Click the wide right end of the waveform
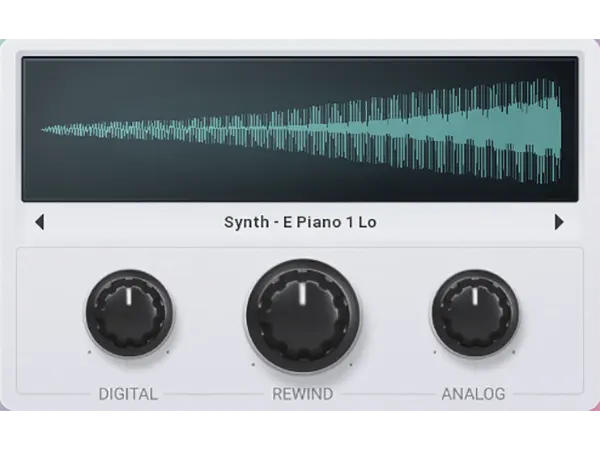 (550, 128)
